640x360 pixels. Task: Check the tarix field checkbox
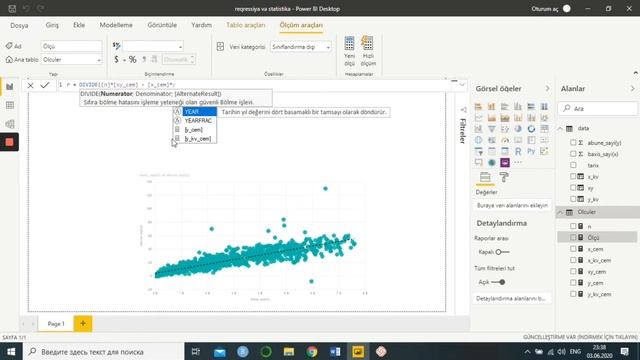[573, 165]
